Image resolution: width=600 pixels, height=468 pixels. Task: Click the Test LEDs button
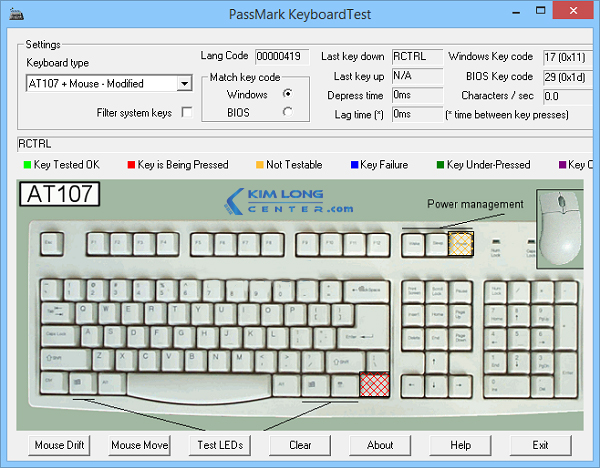[220, 445]
